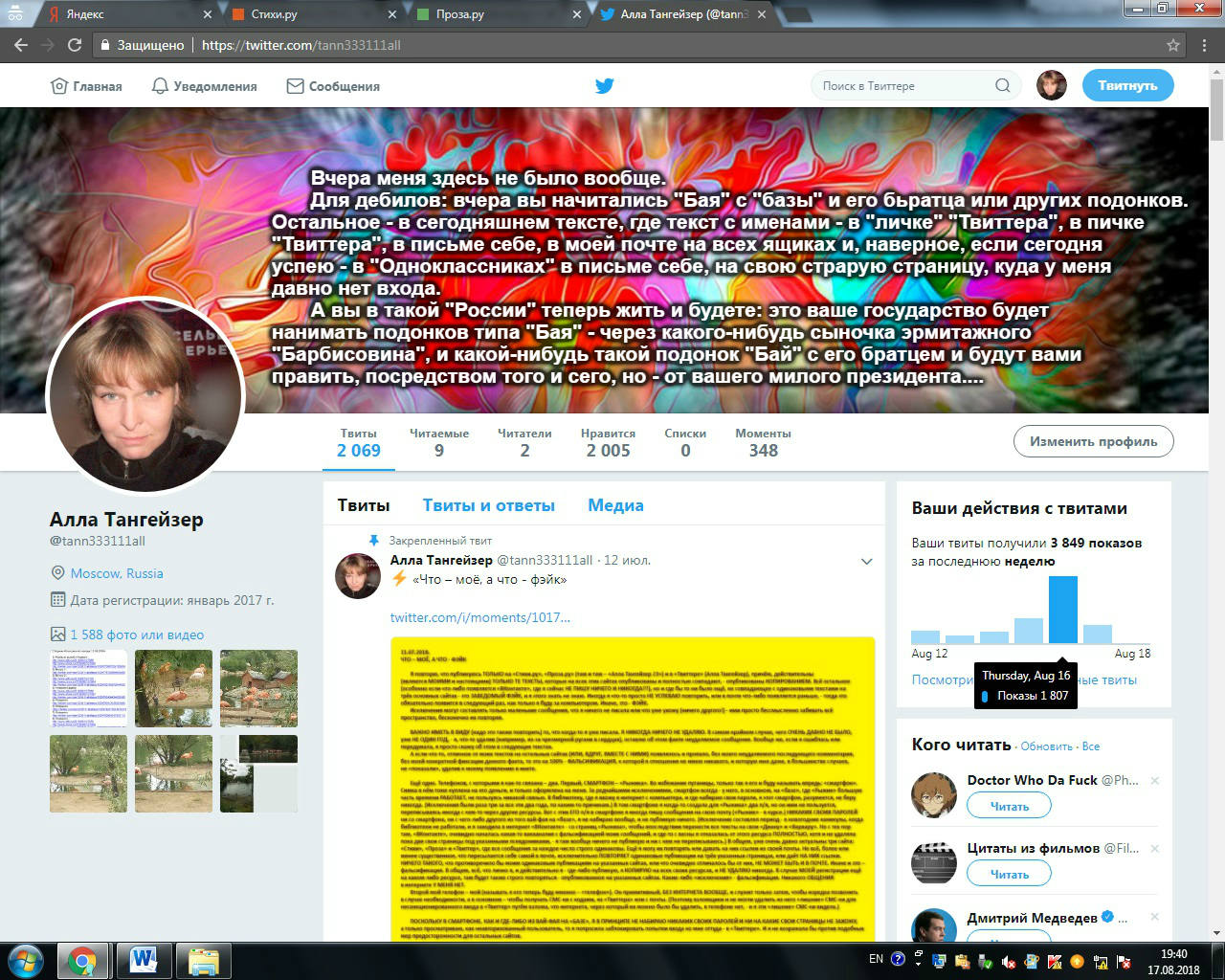This screenshot has width=1225, height=980.
Task: Click the Обновить link in Кого читать
Action: 1046,746
